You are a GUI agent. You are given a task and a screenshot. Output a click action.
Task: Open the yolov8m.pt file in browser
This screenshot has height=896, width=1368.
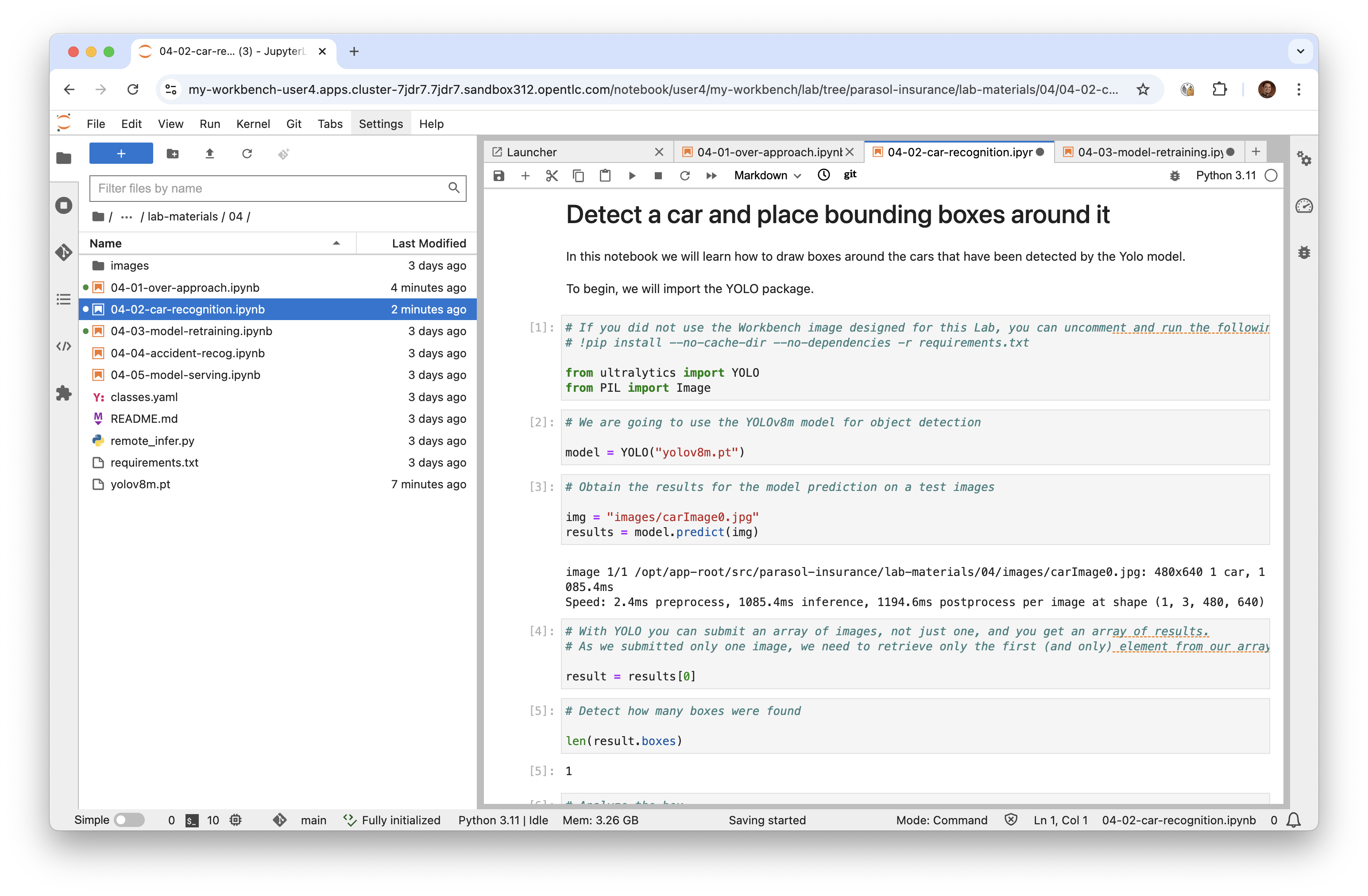[x=140, y=484]
